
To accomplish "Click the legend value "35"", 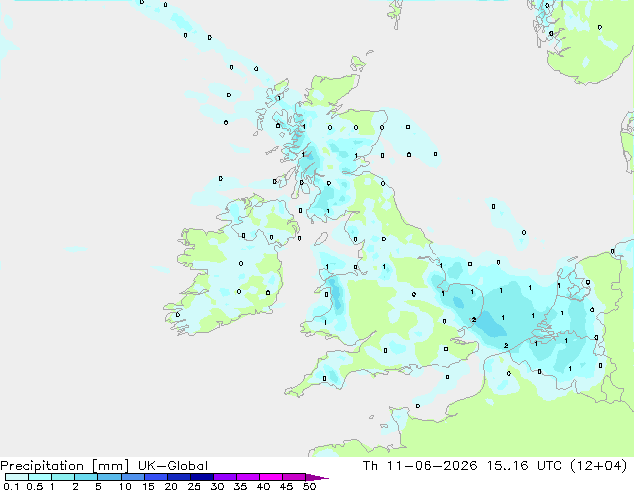I will [240, 486].
